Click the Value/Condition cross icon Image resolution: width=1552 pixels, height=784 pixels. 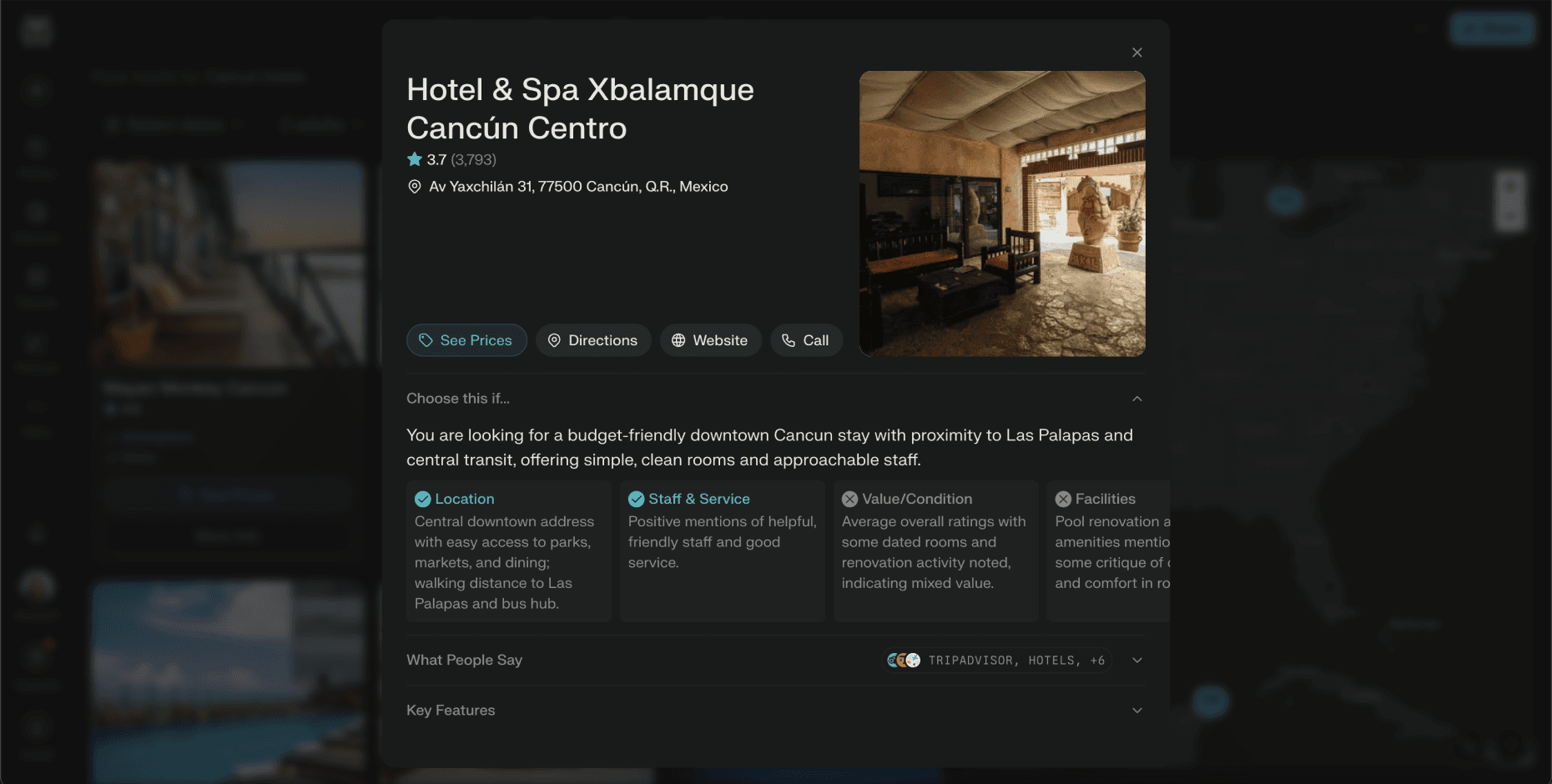(849, 499)
